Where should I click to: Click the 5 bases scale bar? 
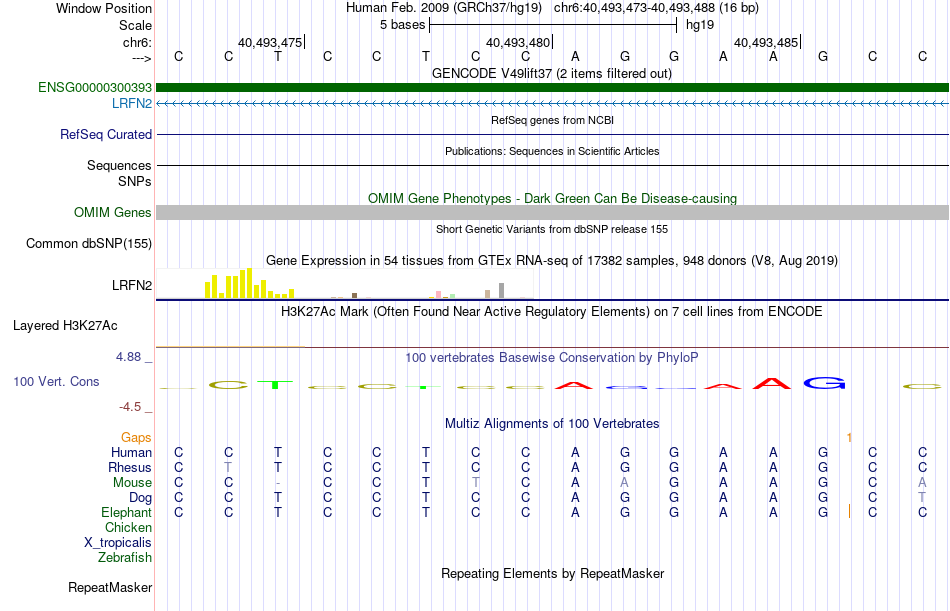(x=553, y=25)
